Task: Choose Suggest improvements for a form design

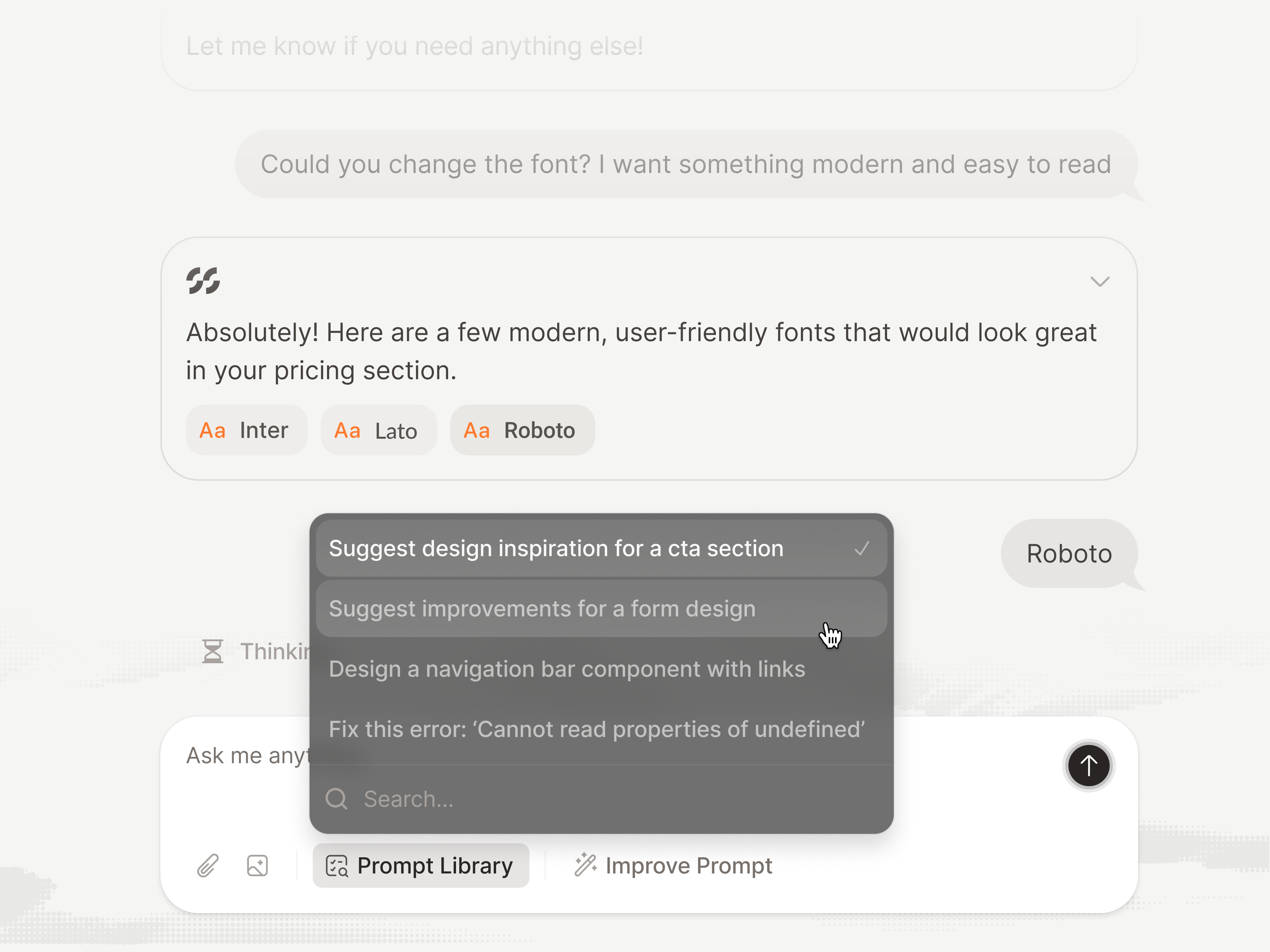Action: pos(601,609)
